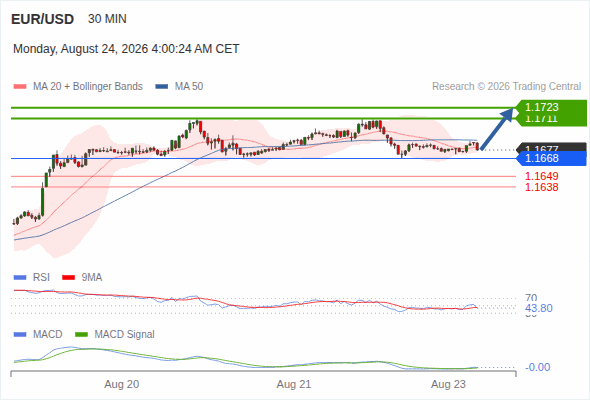Click the EUR/USD symbol title

coord(43,19)
